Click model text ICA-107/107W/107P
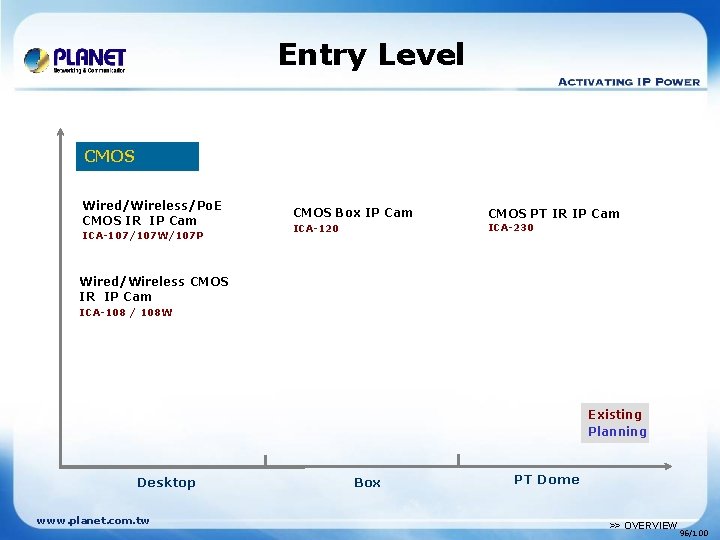The image size is (720, 540). (143, 236)
